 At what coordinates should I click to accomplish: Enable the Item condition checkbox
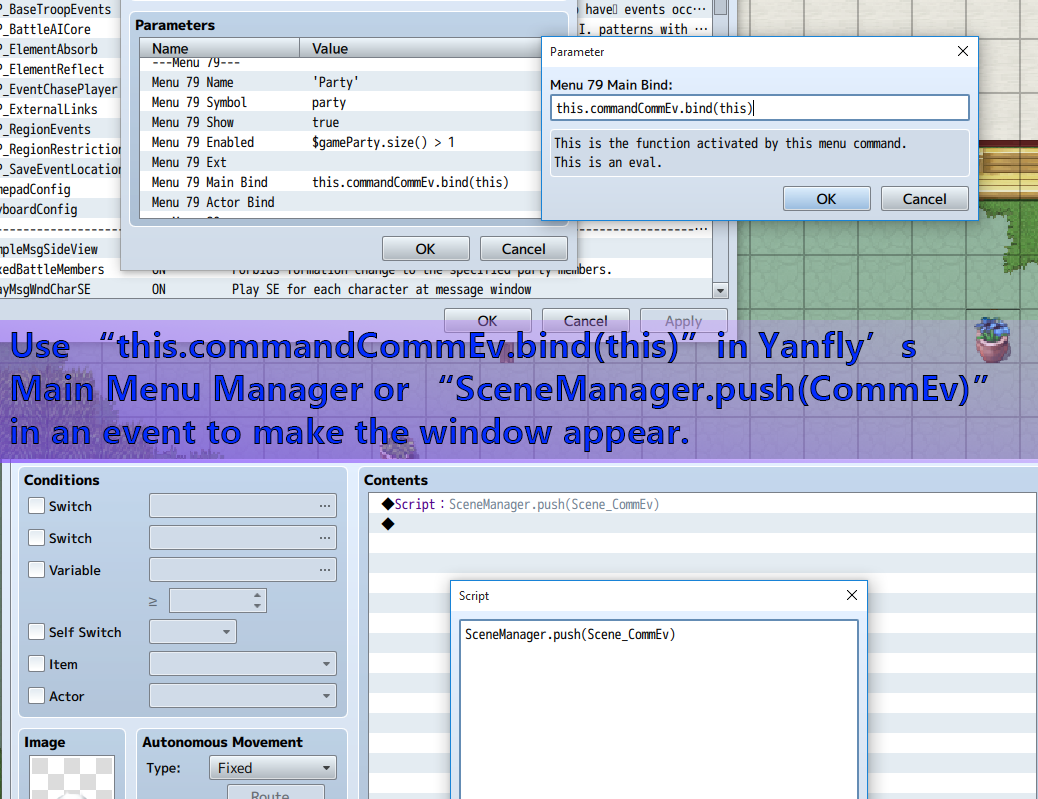click(37, 664)
